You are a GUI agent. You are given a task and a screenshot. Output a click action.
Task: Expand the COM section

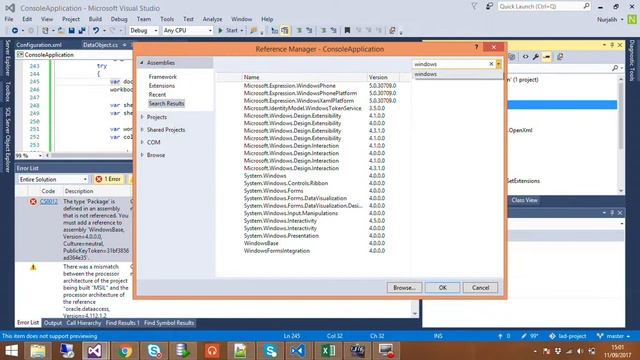(142, 142)
